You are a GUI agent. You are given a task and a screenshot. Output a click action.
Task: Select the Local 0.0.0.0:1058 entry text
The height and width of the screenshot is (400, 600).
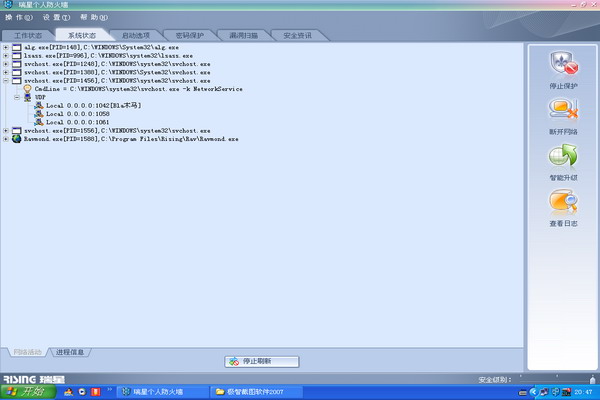[78, 114]
